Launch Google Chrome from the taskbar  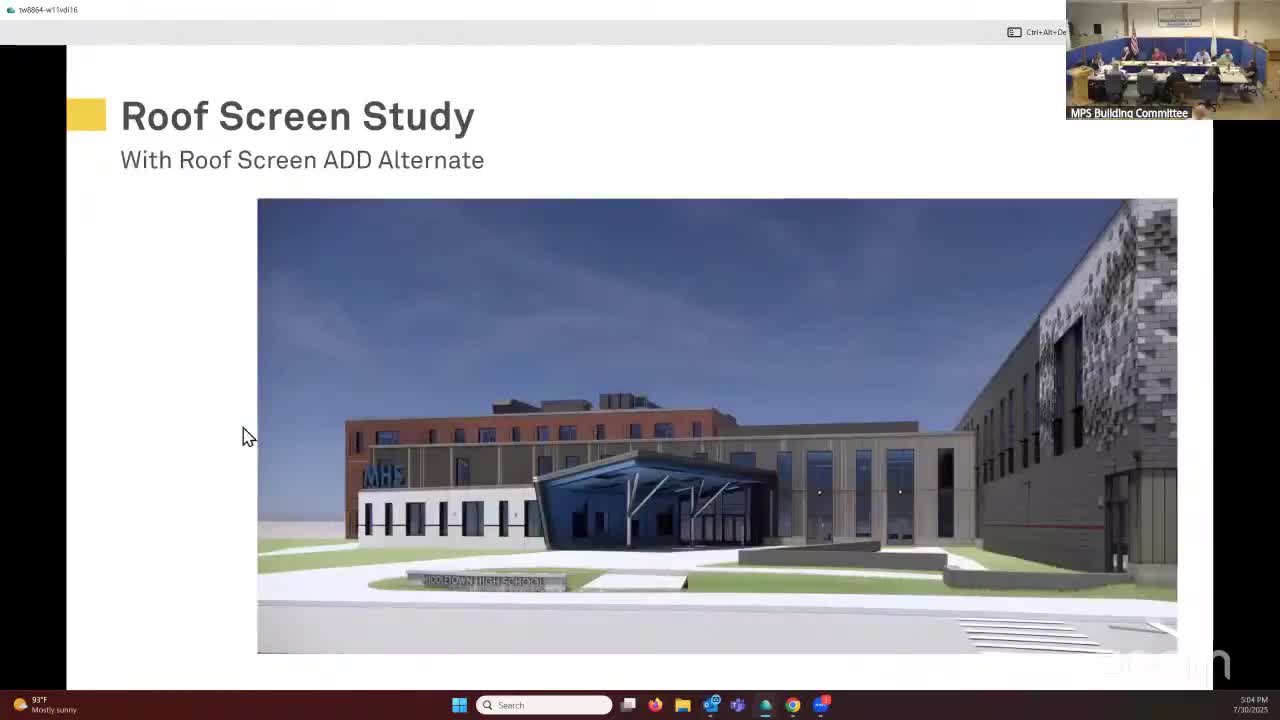tap(792, 705)
